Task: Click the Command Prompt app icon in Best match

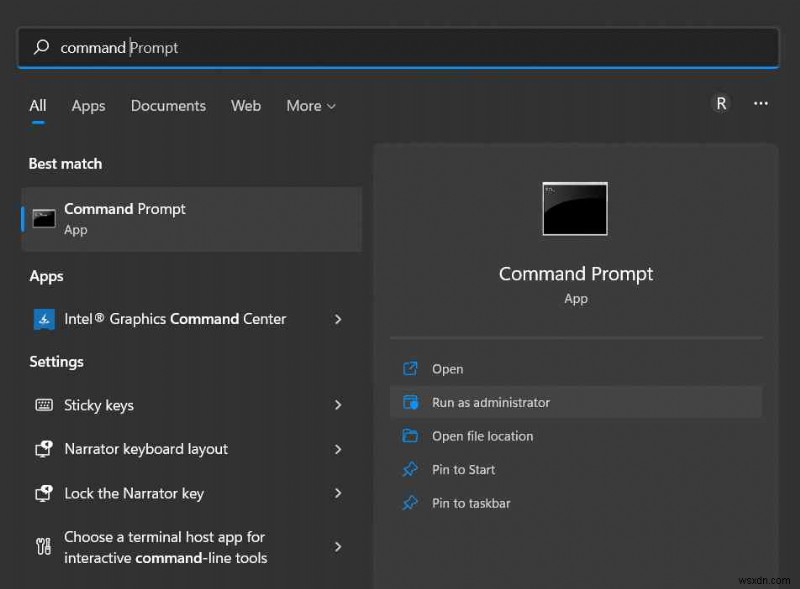Action: [44, 218]
